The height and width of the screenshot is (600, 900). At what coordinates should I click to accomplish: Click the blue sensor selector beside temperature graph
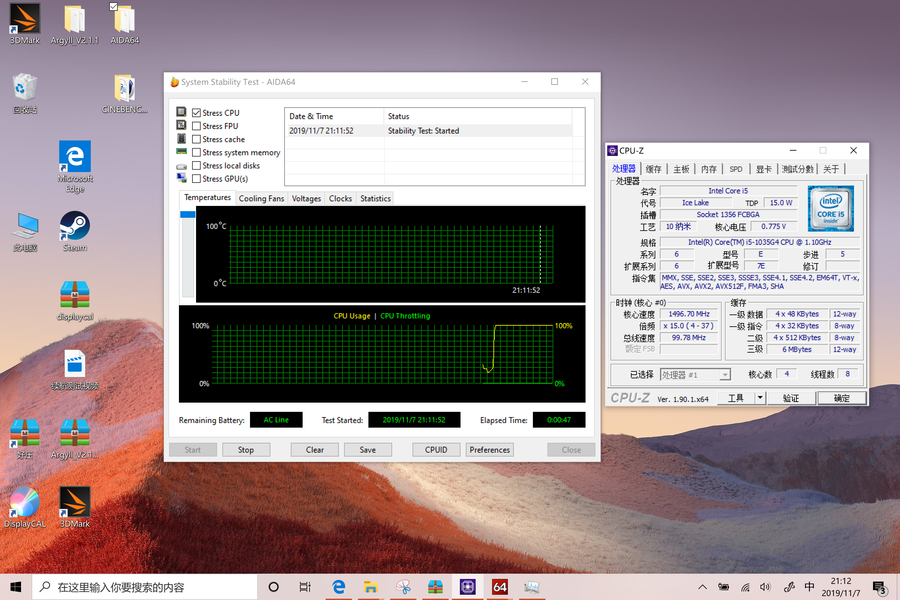coord(188,214)
